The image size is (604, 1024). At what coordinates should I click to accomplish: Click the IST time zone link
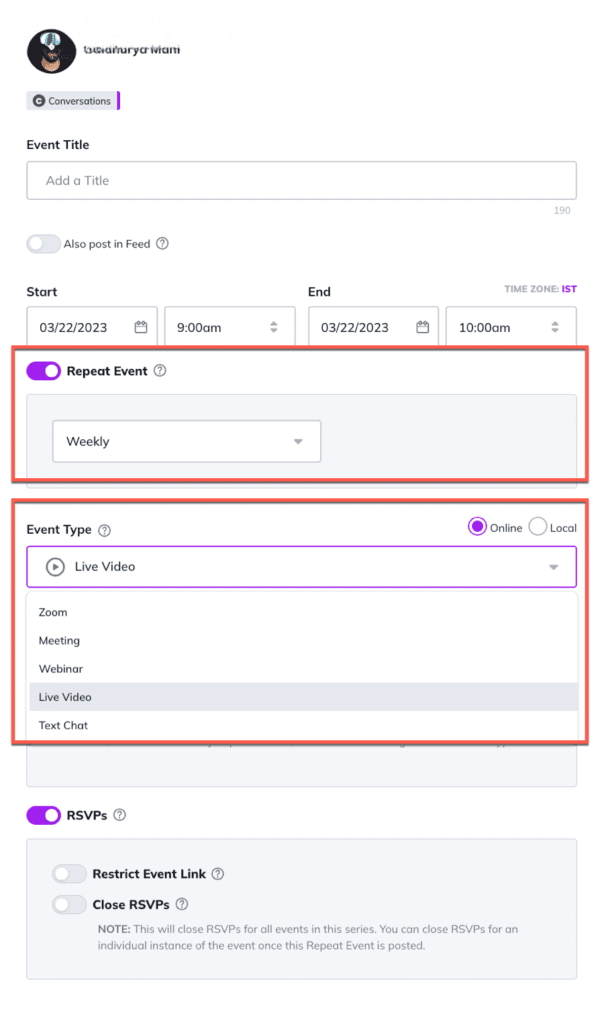[x=569, y=289]
